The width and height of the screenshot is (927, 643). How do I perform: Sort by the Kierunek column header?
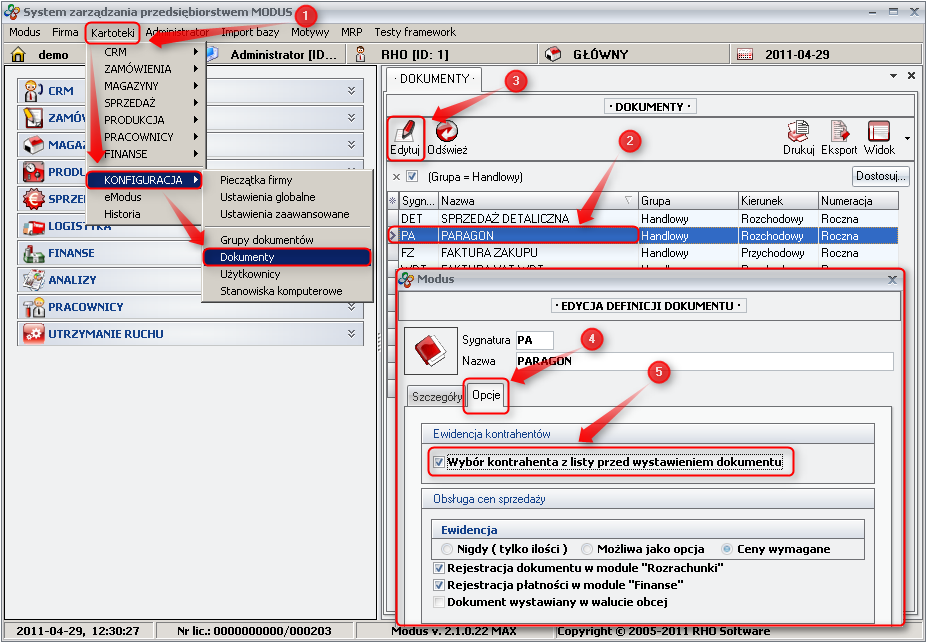pyautogui.click(x=778, y=201)
